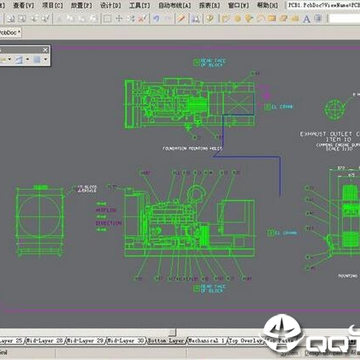Click the middle icon in floating toolbar
This screenshot has width=360, height=360.
click(x=20, y=60)
